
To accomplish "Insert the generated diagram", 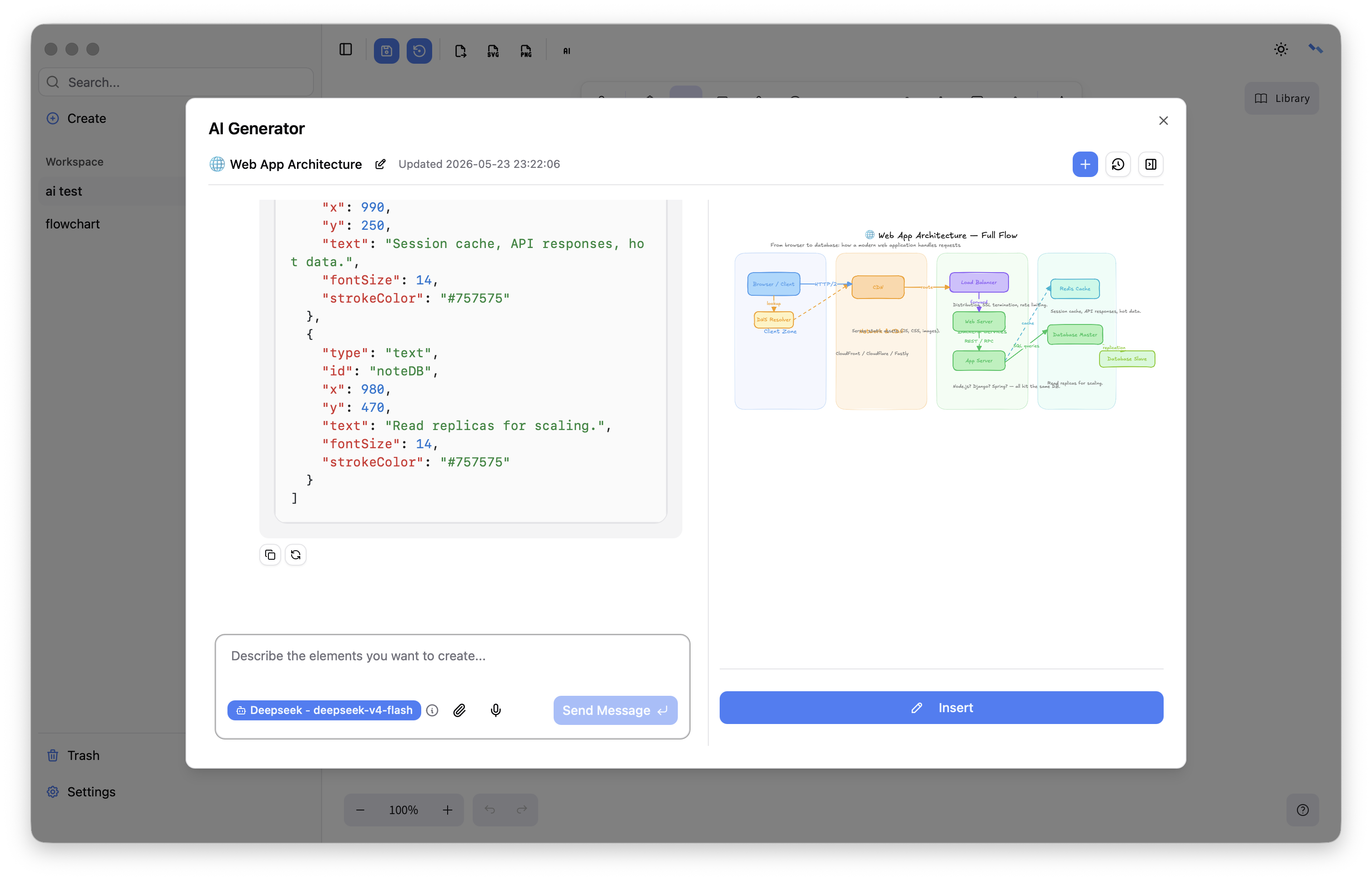I will (941, 707).
